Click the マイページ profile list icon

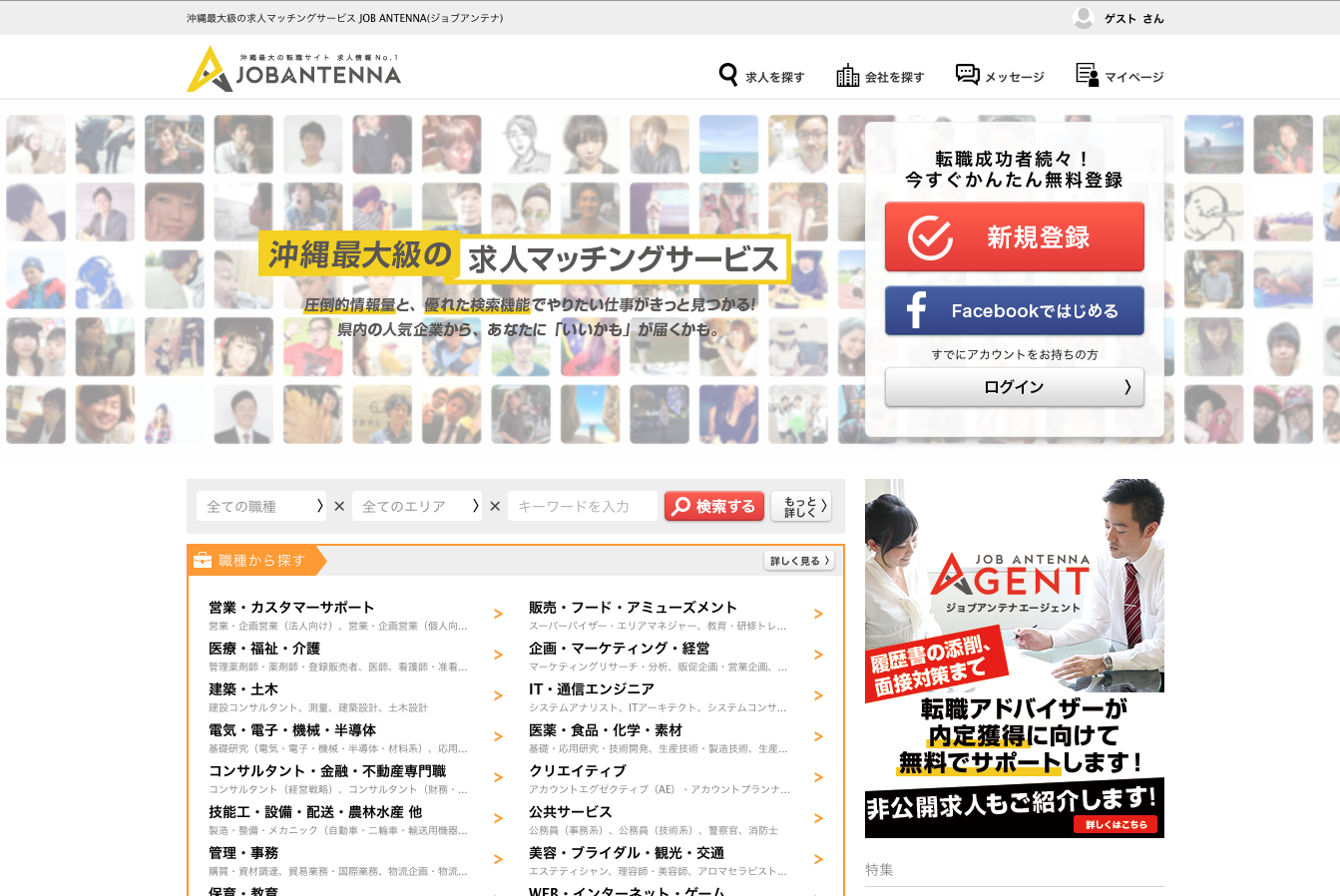[1087, 75]
